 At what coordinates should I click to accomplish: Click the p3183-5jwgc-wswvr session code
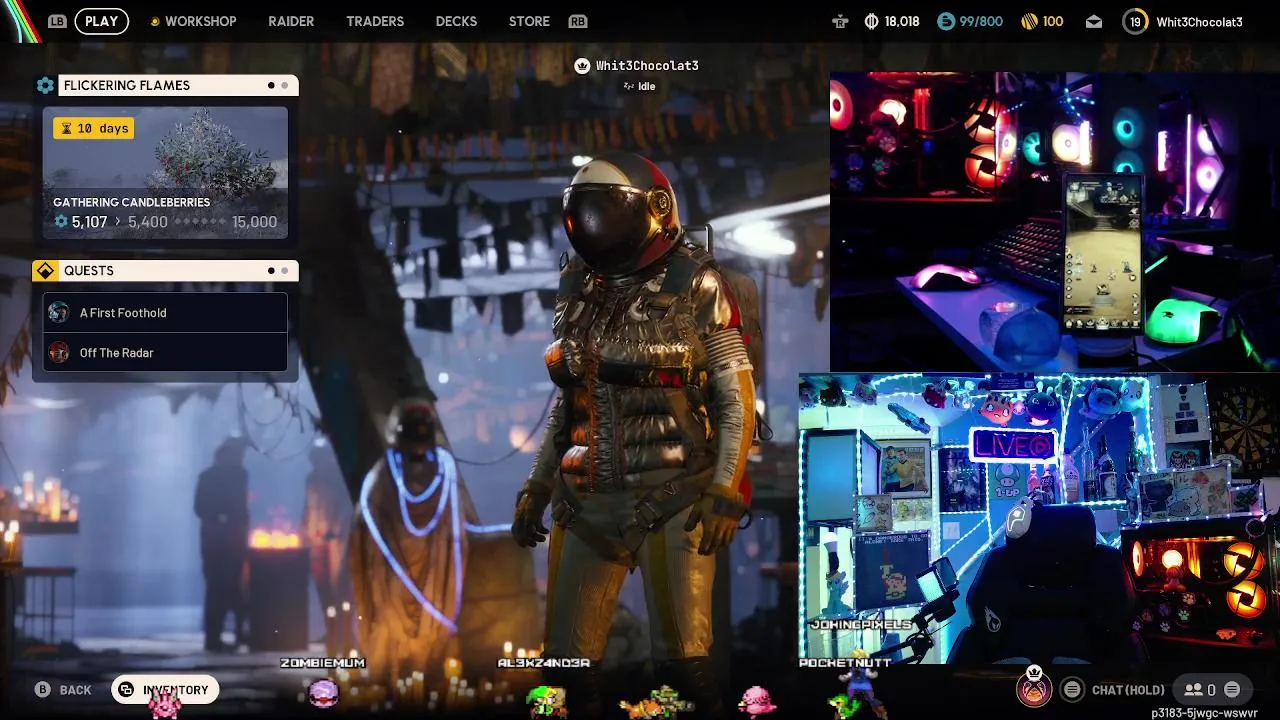pyautogui.click(x=1204, y=713)
